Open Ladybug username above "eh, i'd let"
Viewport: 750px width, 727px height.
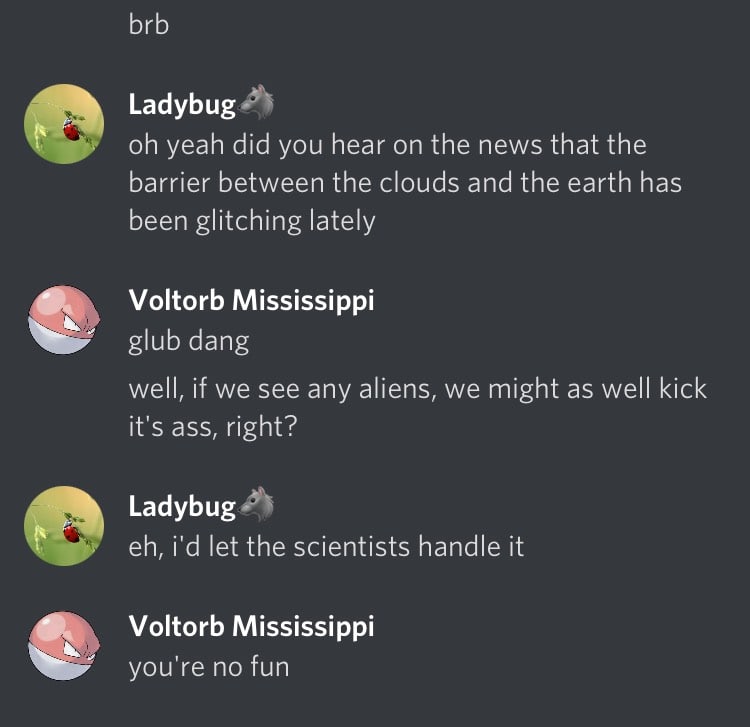coord(182,507)
